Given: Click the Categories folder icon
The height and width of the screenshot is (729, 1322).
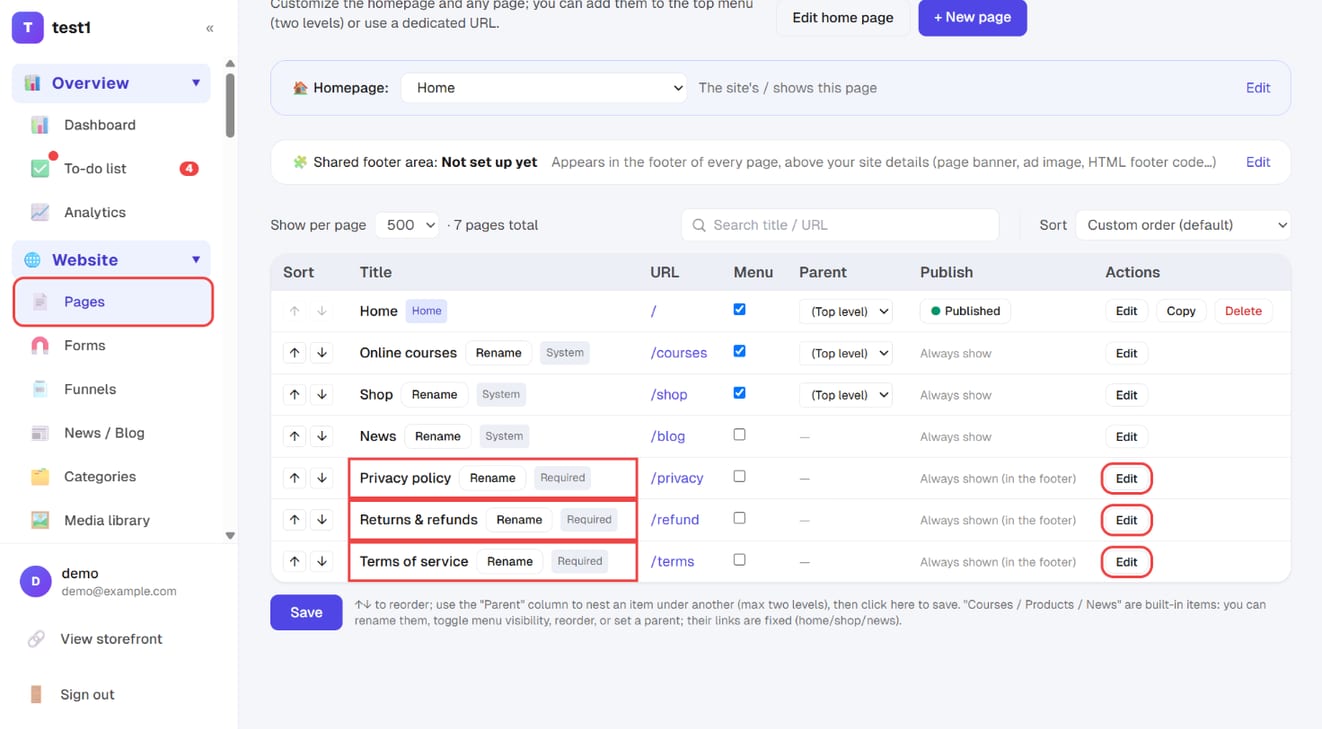Looking at the screenshot, I should tap(40, 477).
